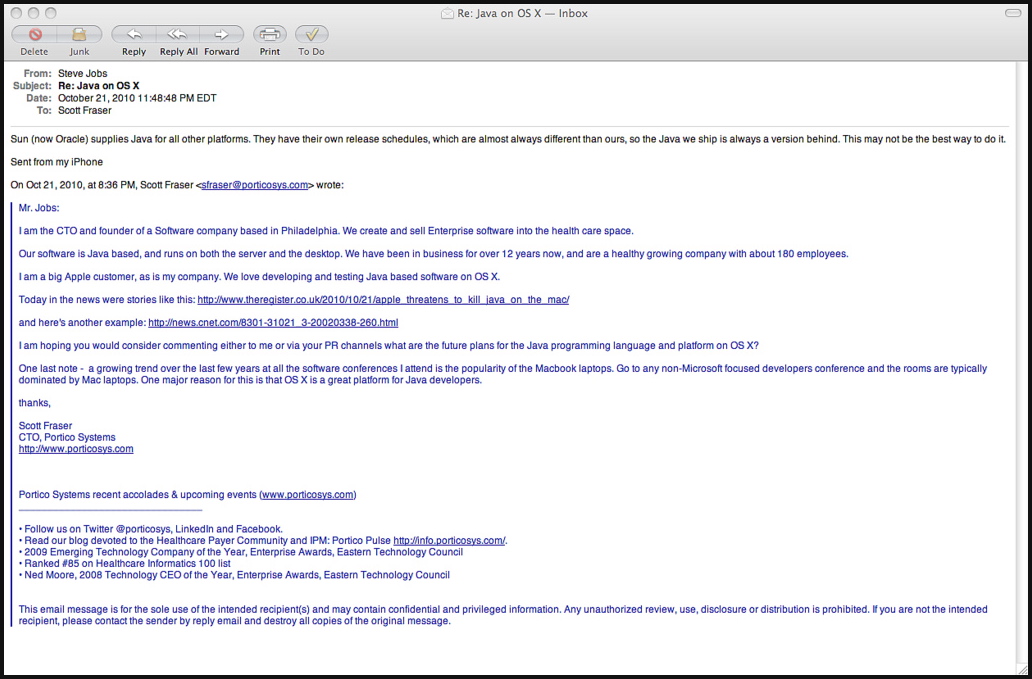1032x679 pixels.
Task: Open www.porticosys.com link in accolades line
Action: point(308,495)
